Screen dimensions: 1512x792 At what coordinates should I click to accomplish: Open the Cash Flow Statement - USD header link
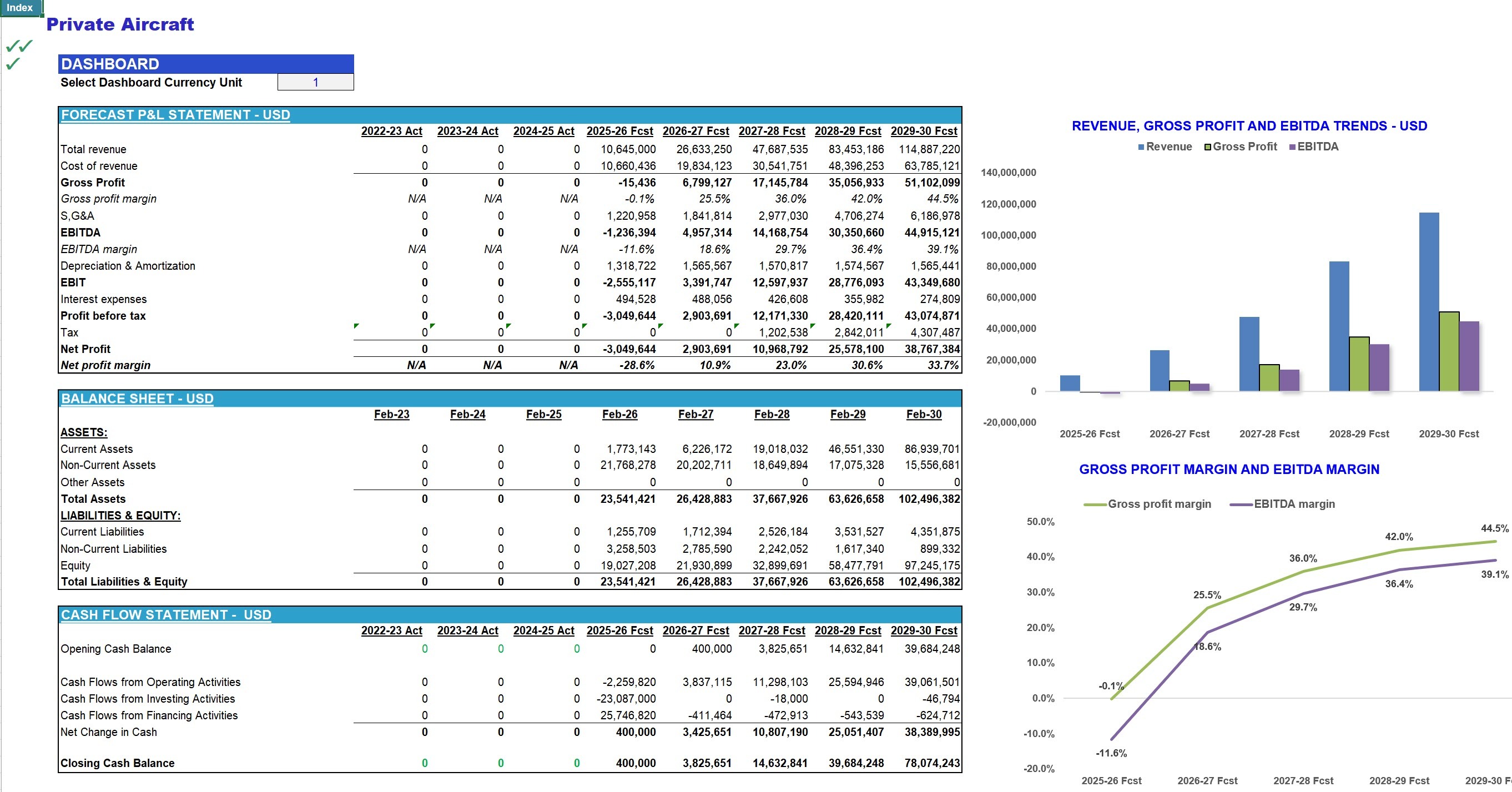tap(166, 615)
